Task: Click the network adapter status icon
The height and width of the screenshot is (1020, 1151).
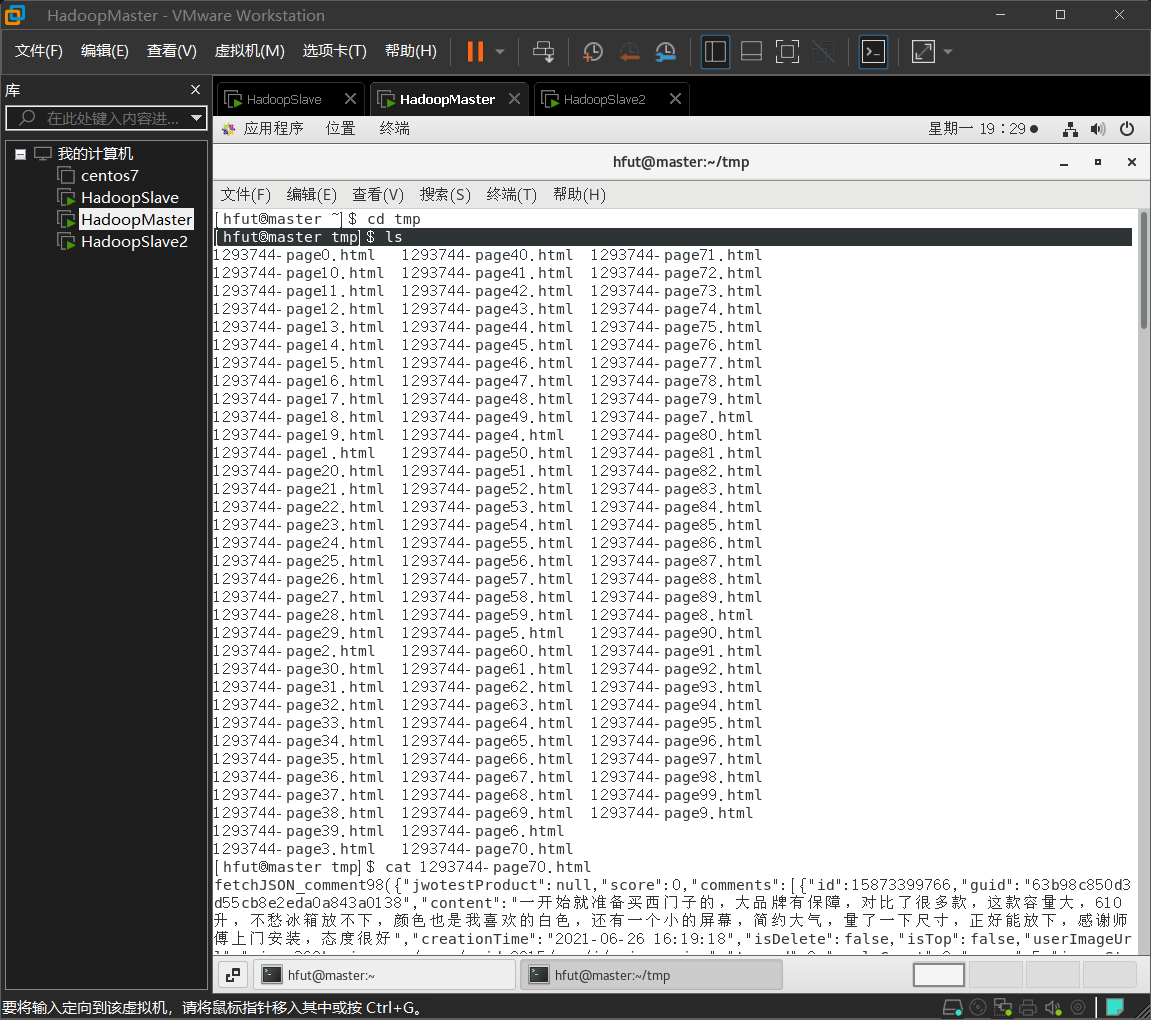Action: pyautogui.click(x=1003, y=1008)
